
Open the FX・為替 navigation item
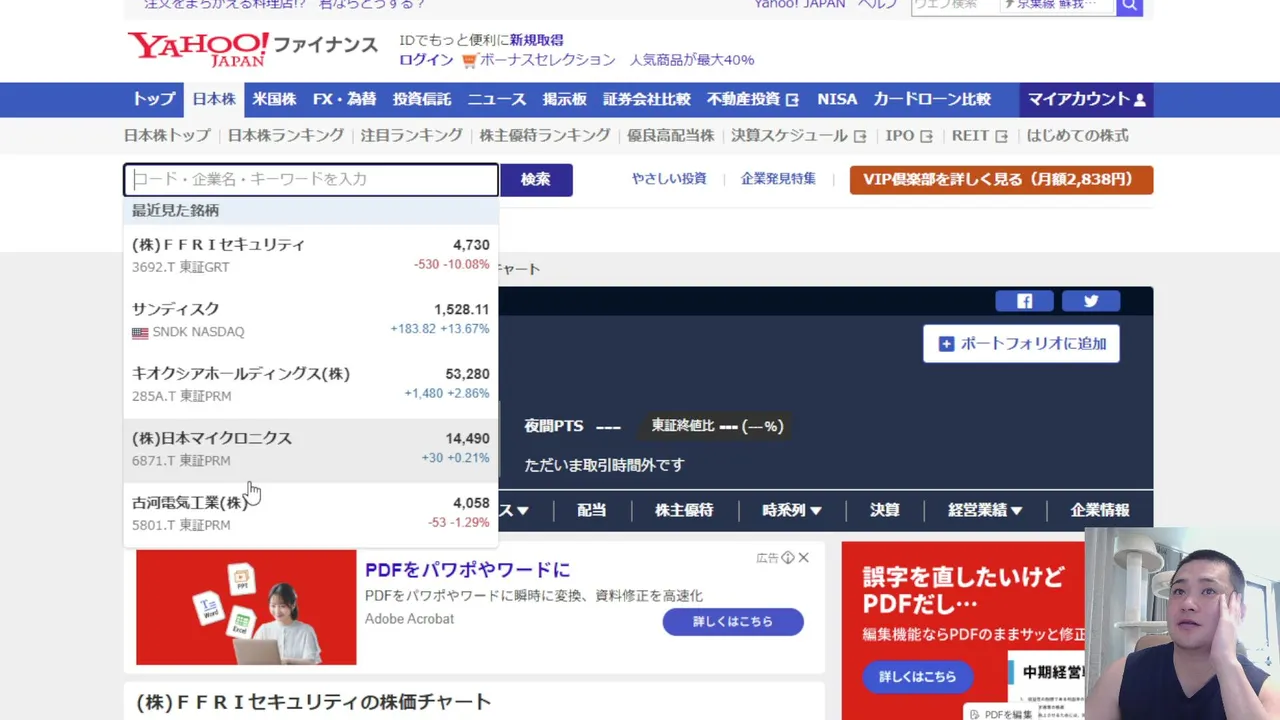[344, 99]
